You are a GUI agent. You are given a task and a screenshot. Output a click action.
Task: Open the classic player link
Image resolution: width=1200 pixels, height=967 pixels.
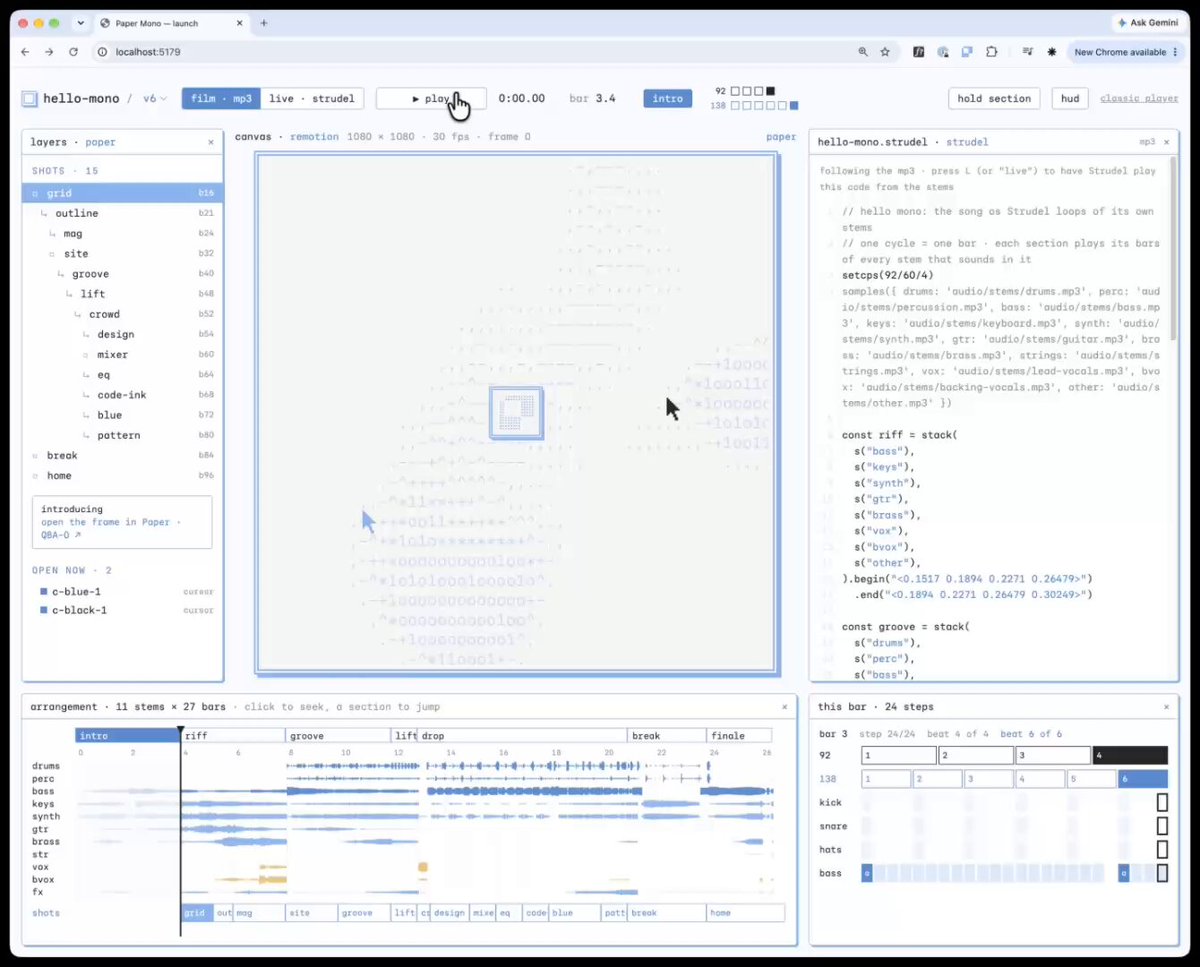click(x=1139, y=99)
